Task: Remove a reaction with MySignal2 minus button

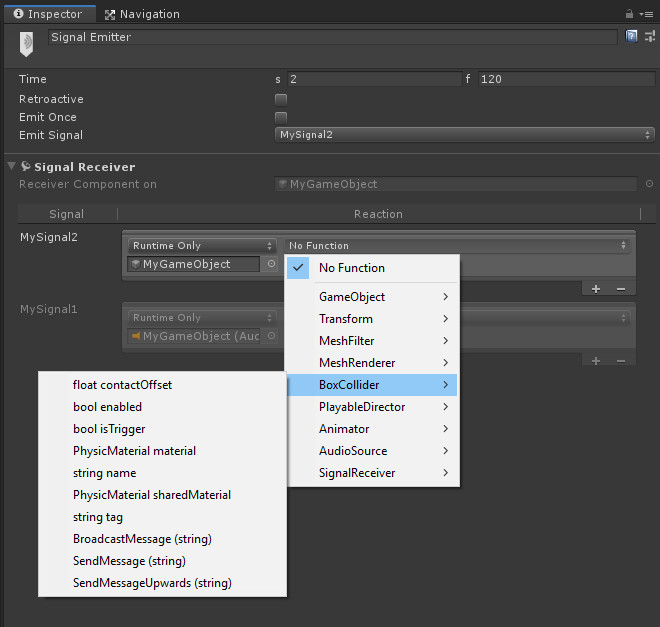Action: click(x=621, y=289)
